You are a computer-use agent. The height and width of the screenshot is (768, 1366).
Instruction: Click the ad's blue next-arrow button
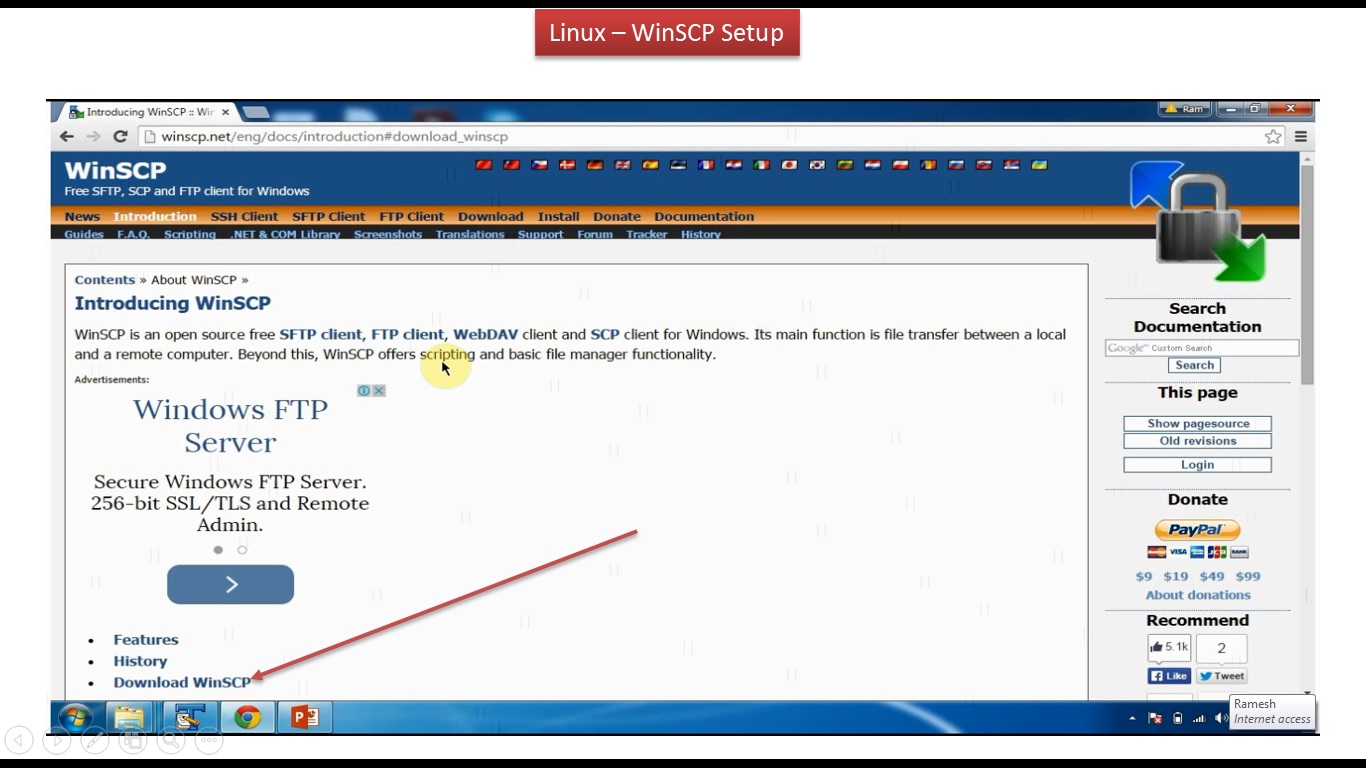click(x=230, y=584)
